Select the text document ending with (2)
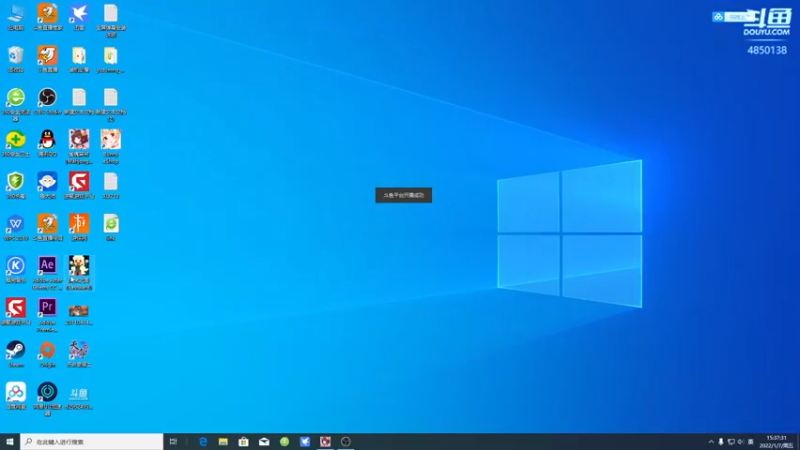The height and width of the screenshot is (450, 800). click(x=111, y=105)
